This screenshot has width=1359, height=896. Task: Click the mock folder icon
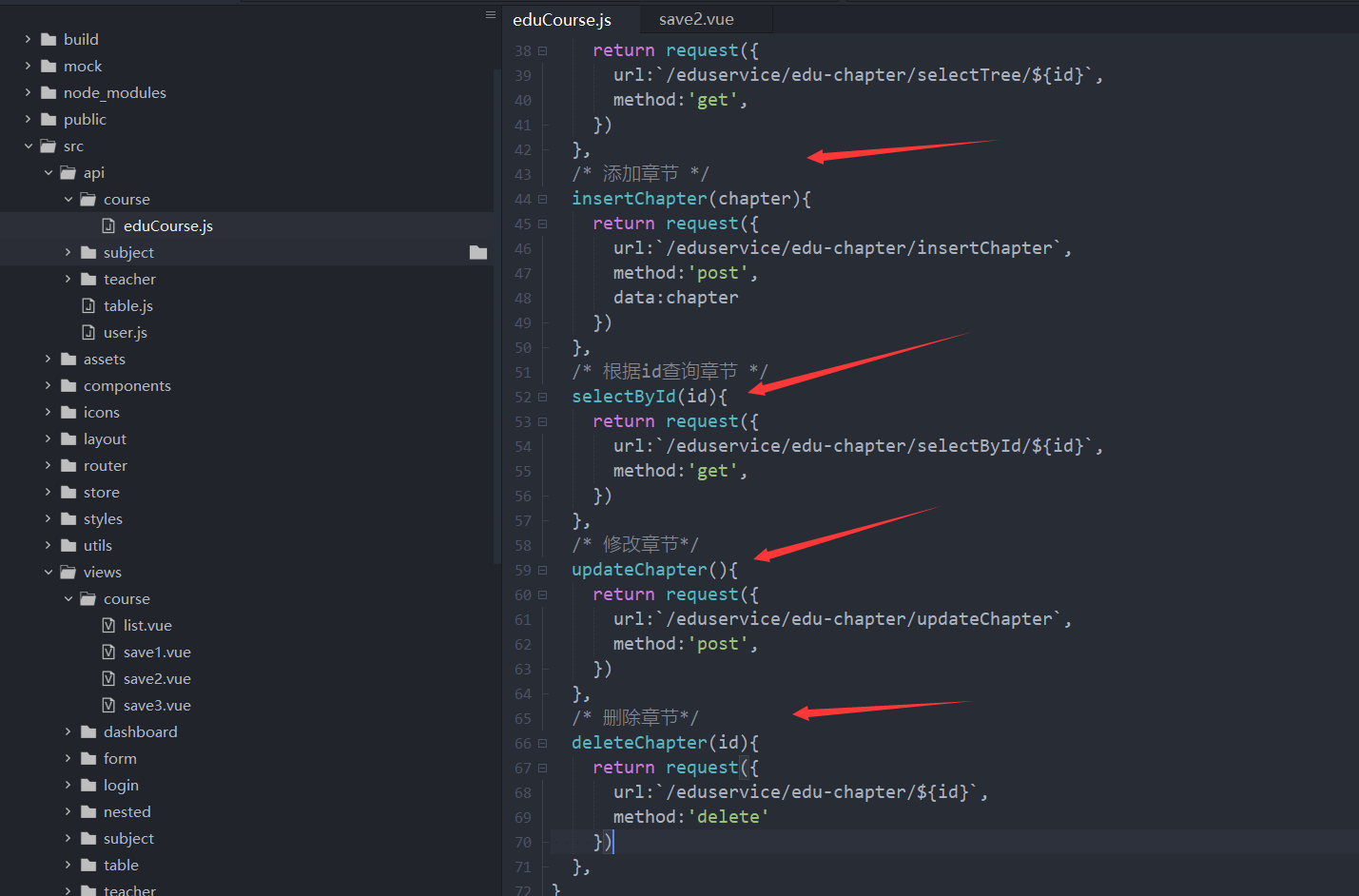[x=49, y=66]
